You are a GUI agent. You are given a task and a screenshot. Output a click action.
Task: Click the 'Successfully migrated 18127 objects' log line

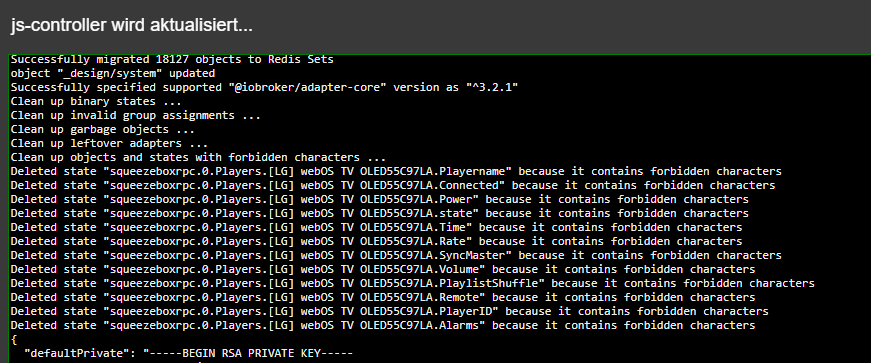click(172, 59)
